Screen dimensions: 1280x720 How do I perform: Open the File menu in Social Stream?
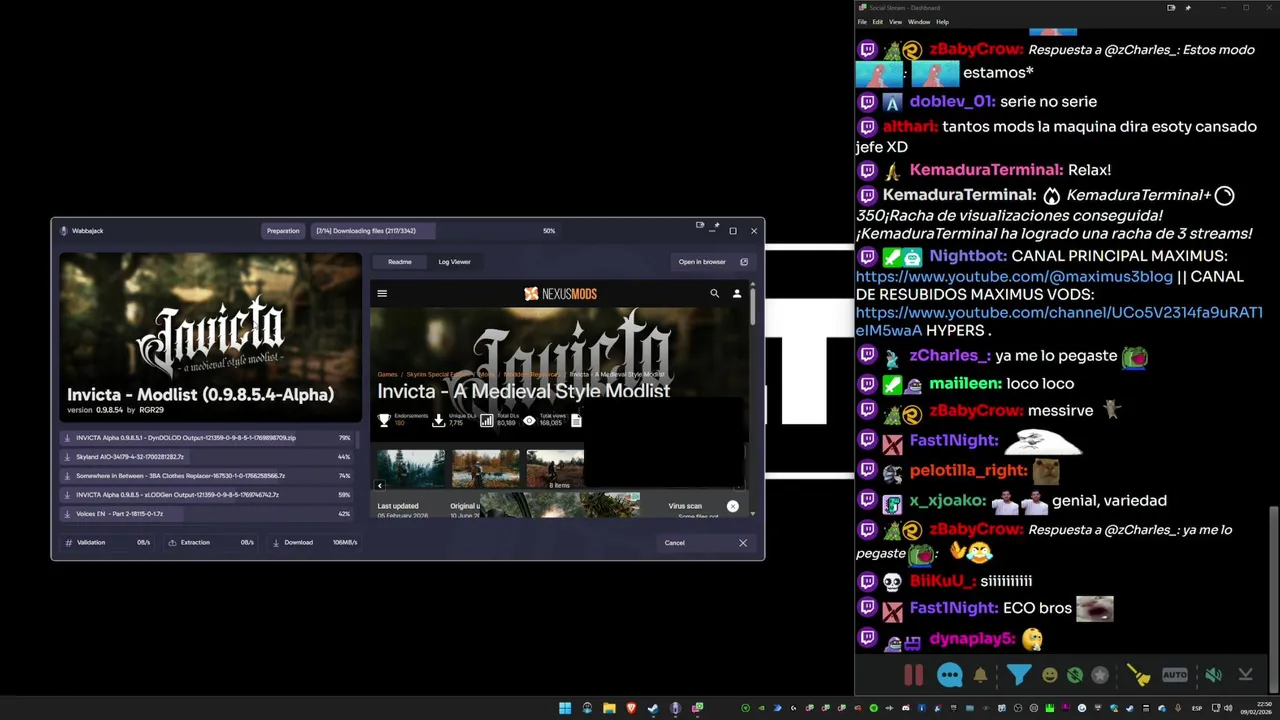[x=863, y=22]
